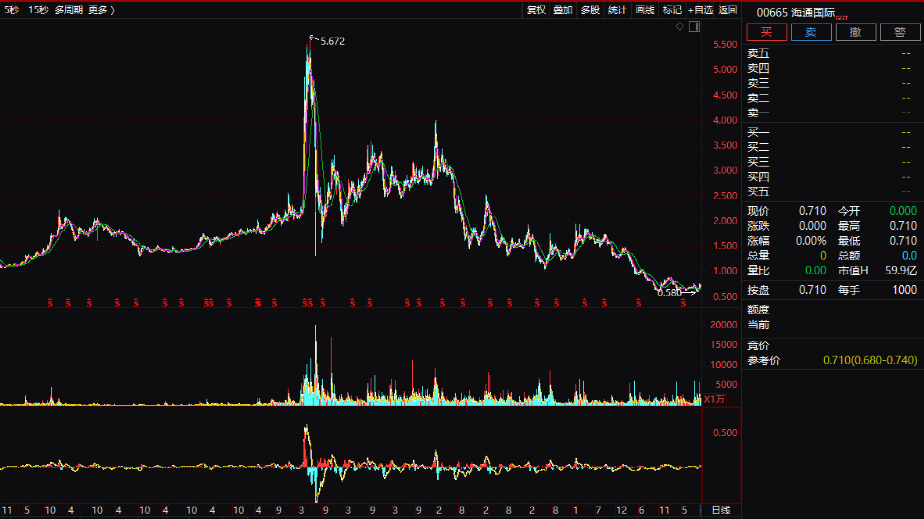Screen dimensions: 924x519
Task: Switch to the 5秒 period tab
Action: click(12, 10)
